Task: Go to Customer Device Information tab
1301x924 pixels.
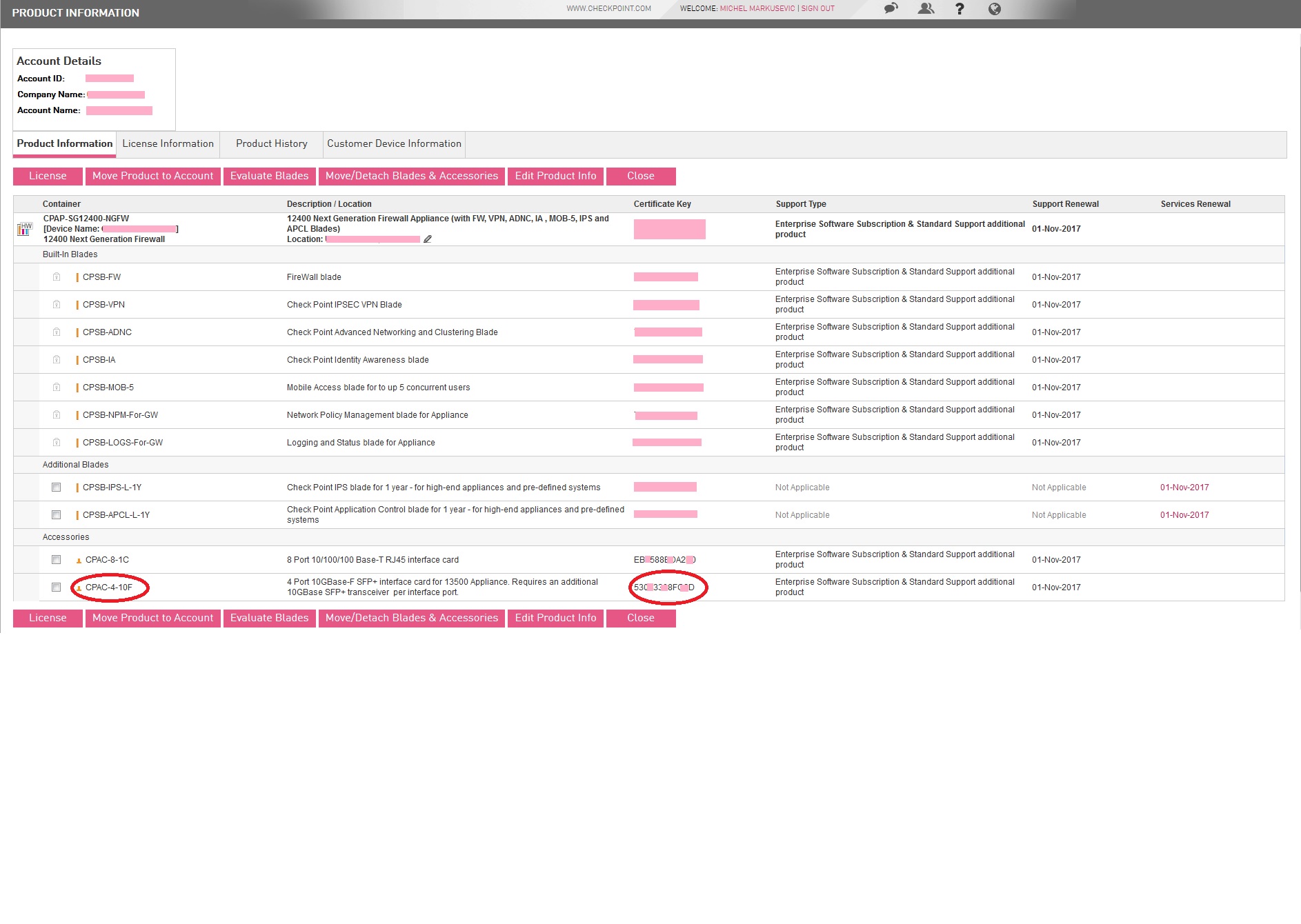Action: point(394,143)
